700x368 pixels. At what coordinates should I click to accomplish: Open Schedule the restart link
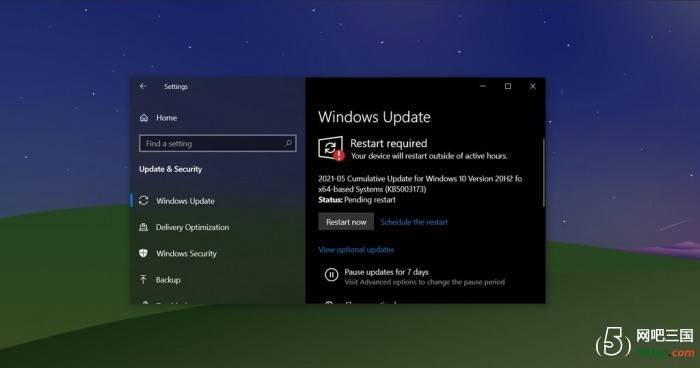(414, 222)
